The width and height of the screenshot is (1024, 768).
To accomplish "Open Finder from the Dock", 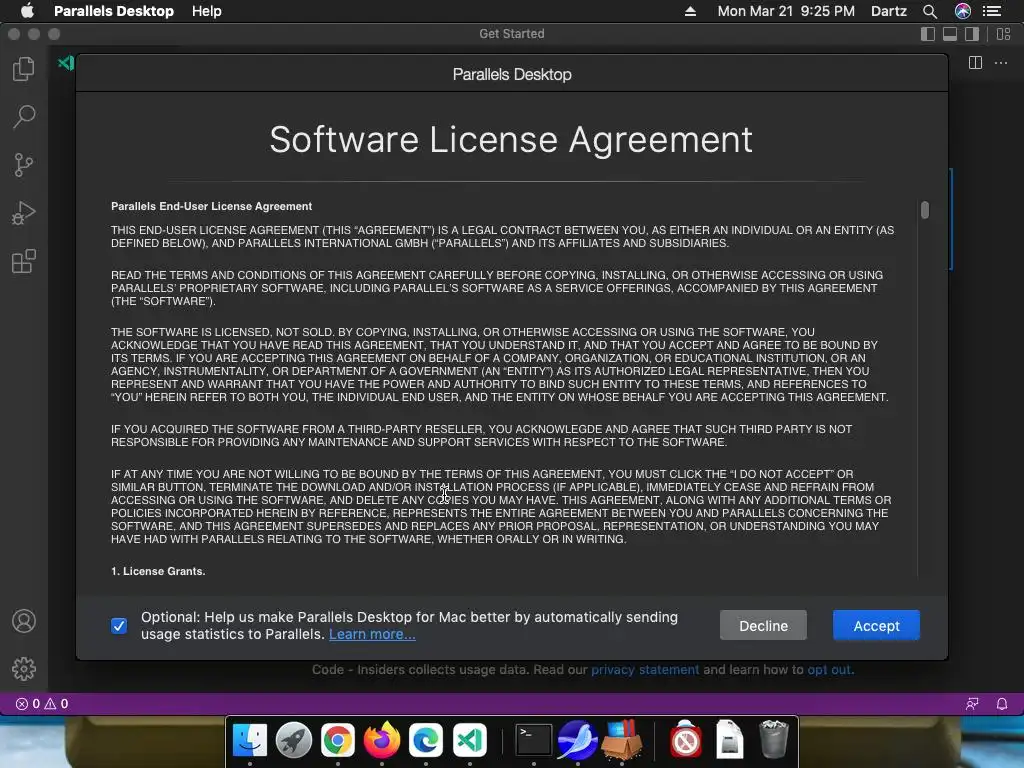I will (250, 740).
